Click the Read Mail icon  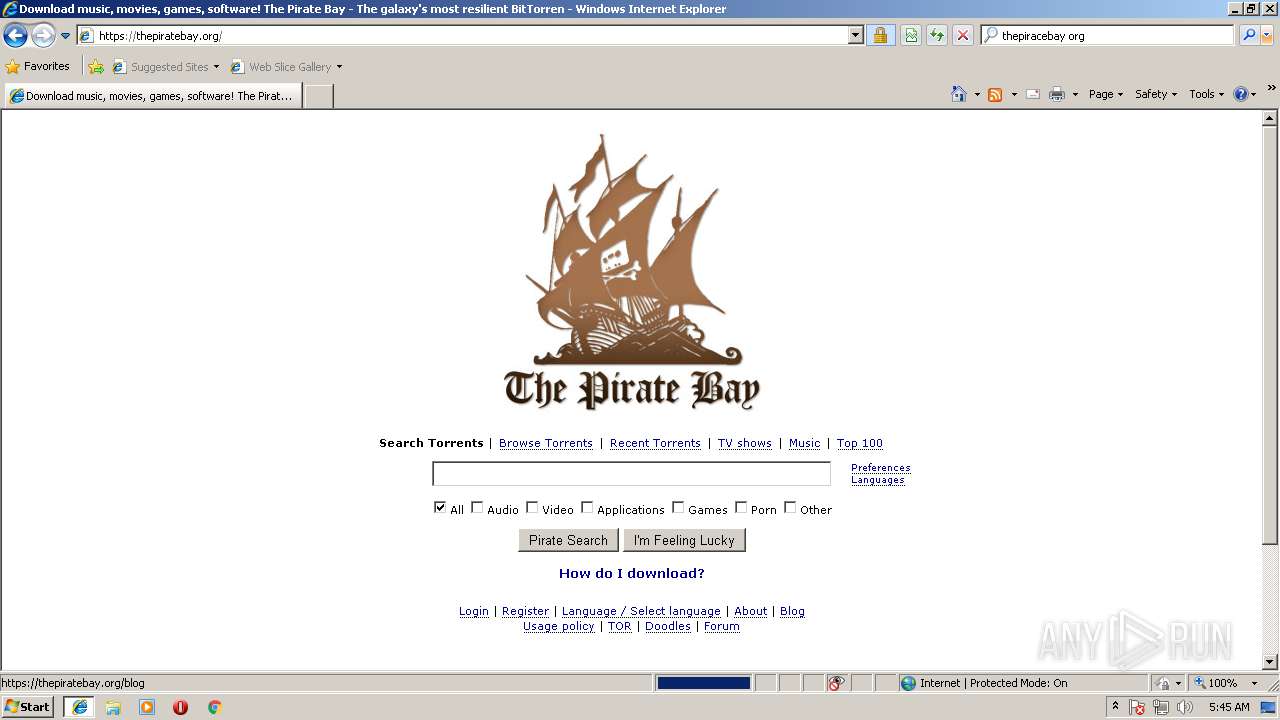1033,94
